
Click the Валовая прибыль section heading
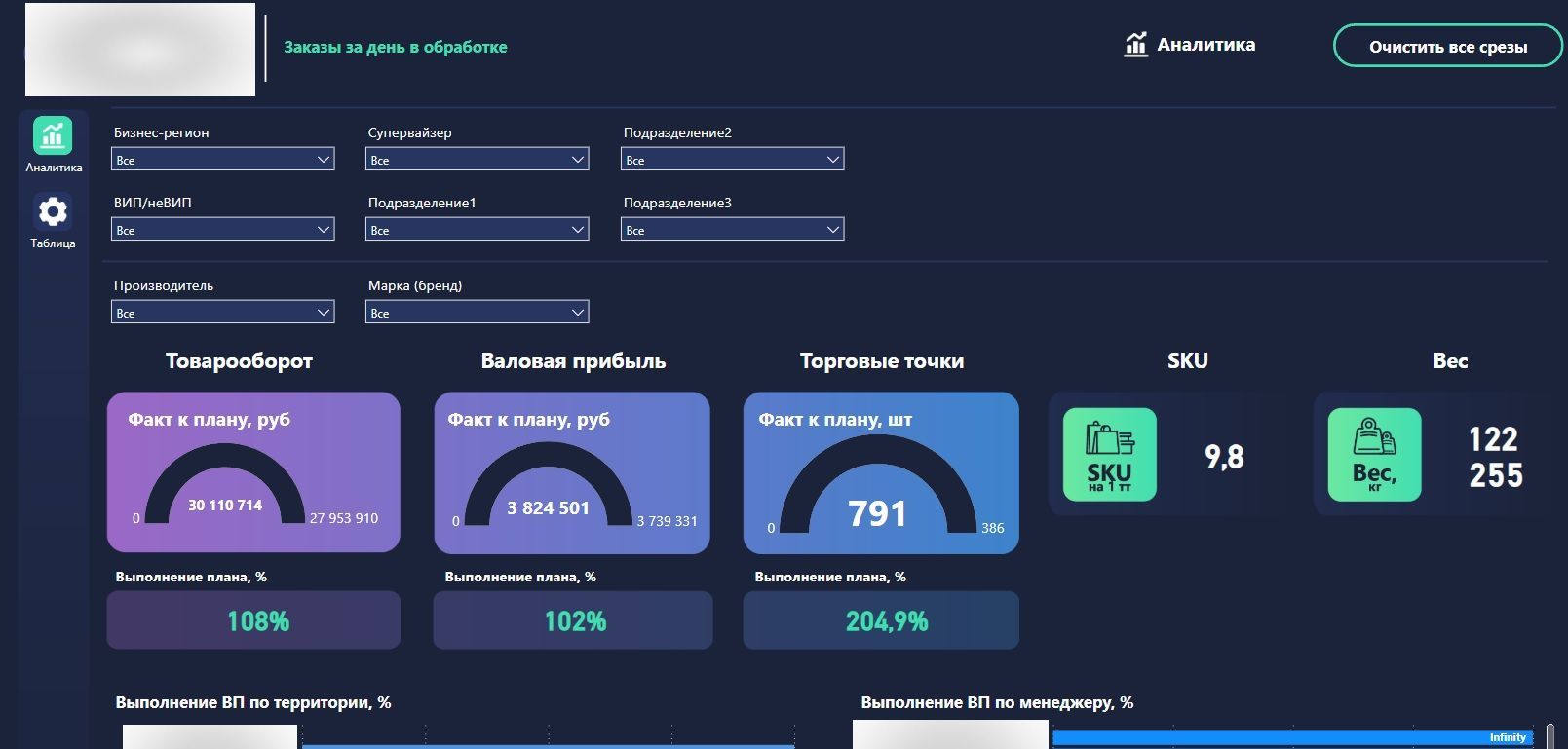click(574, 361)
